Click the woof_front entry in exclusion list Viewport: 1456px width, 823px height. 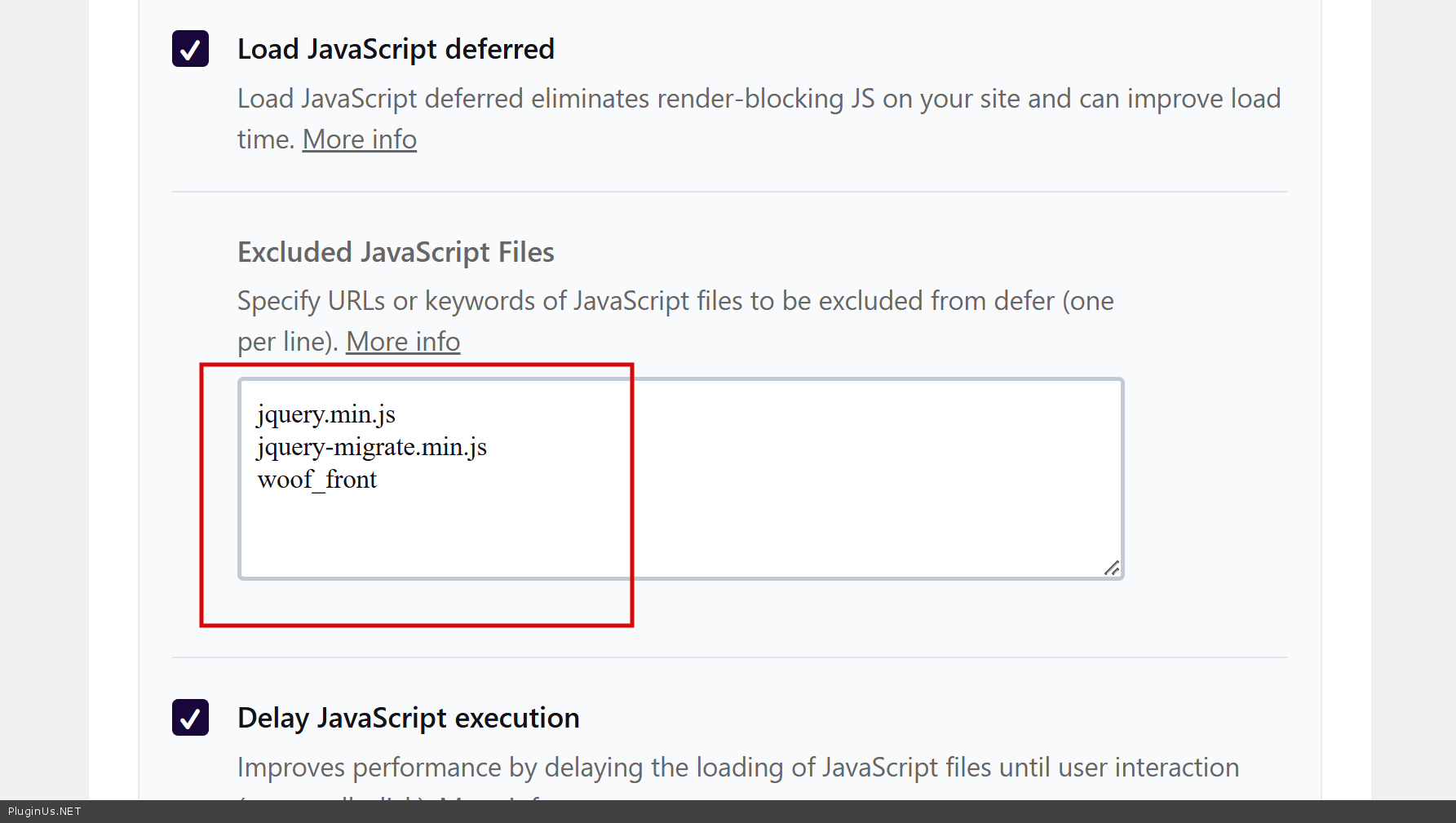coord(317,480)
